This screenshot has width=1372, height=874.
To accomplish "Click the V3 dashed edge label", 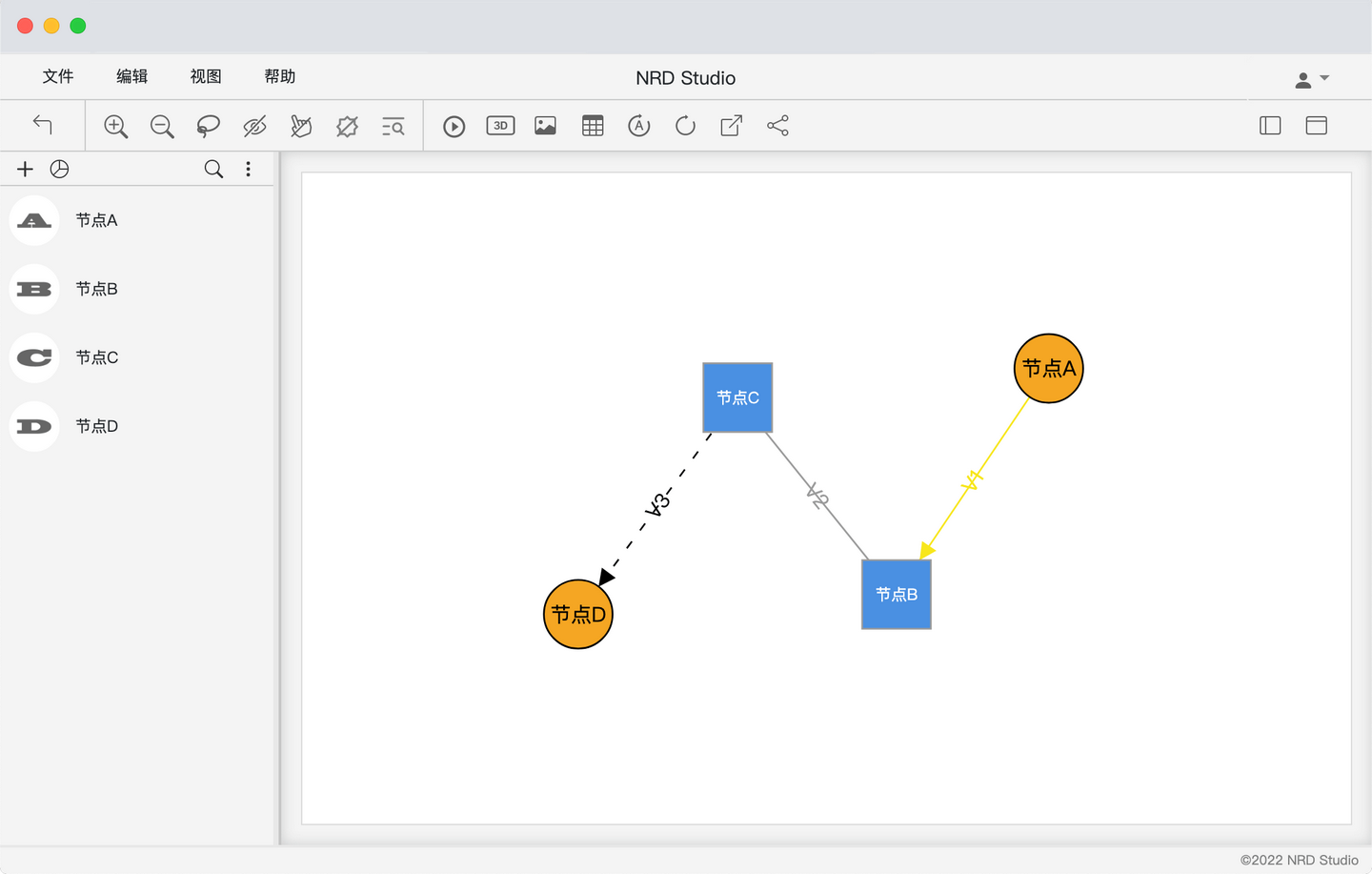I will [x=657, y=504].
